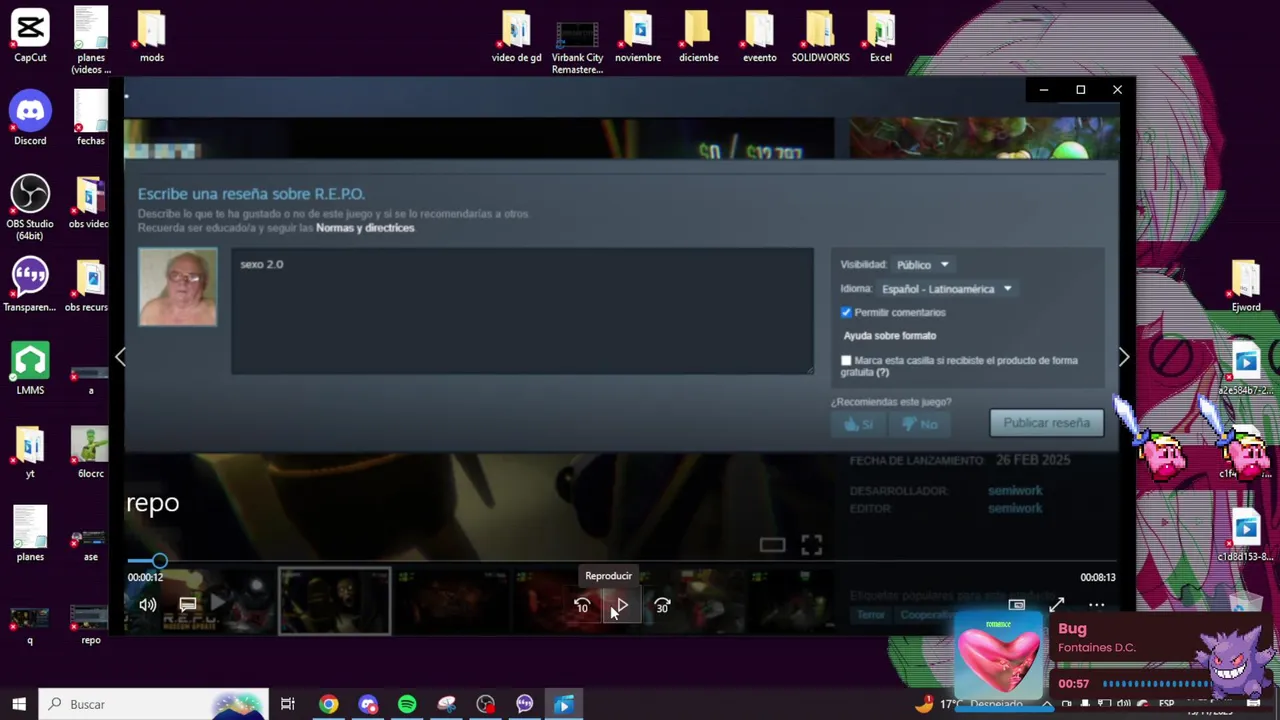Launch LMMS from the desktop
The image size is (1280, 720).
coord(30,368)
